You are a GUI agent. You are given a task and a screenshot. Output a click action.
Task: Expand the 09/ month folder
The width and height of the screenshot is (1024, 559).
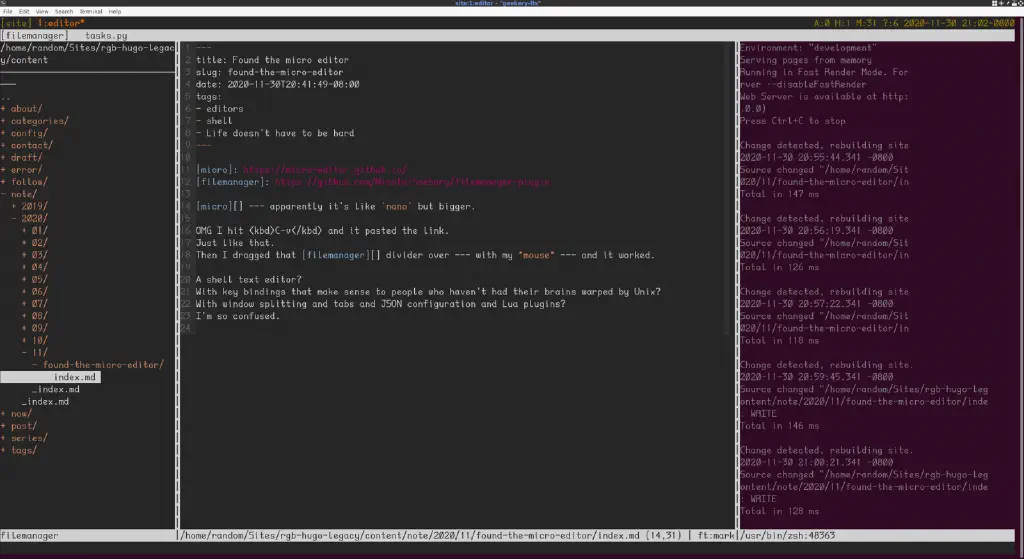pos(35,328)
